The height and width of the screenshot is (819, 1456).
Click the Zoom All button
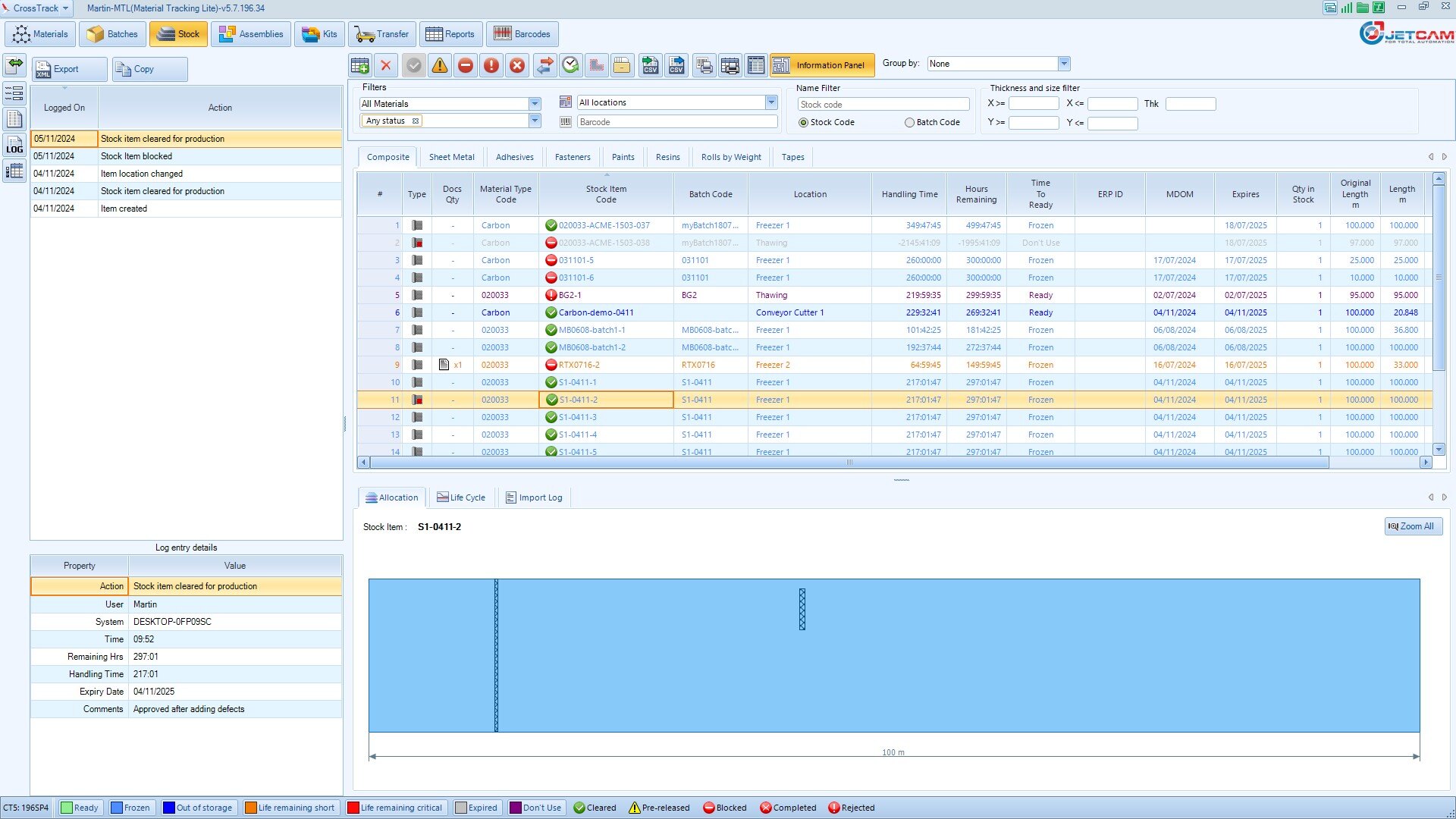pos(1410,526)
